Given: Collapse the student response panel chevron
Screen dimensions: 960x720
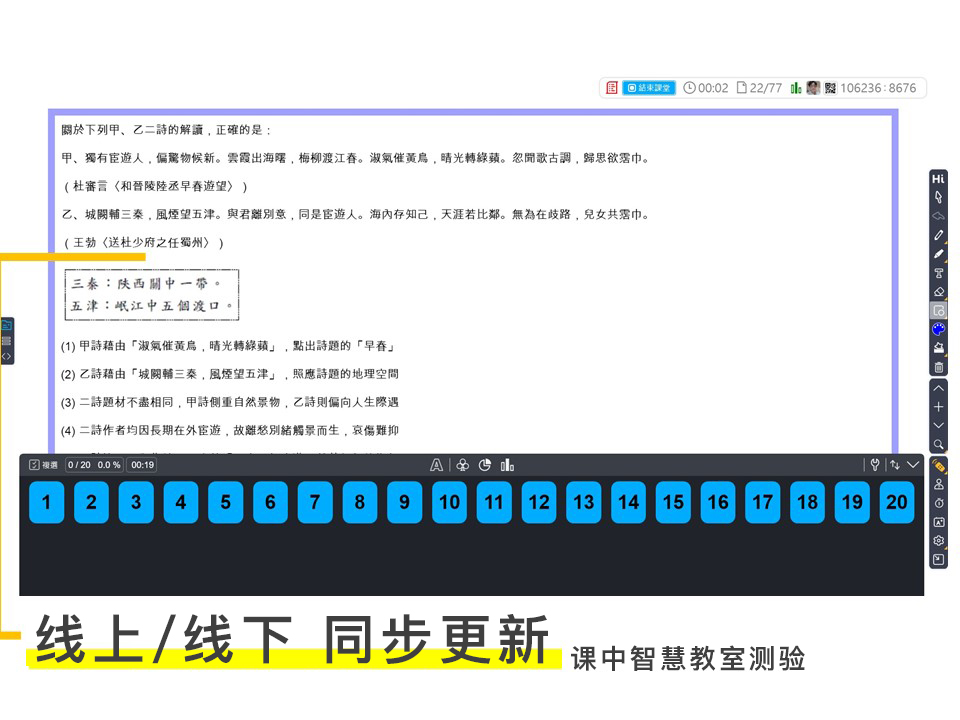Looking at the screenshot, I should click(913, 465).
